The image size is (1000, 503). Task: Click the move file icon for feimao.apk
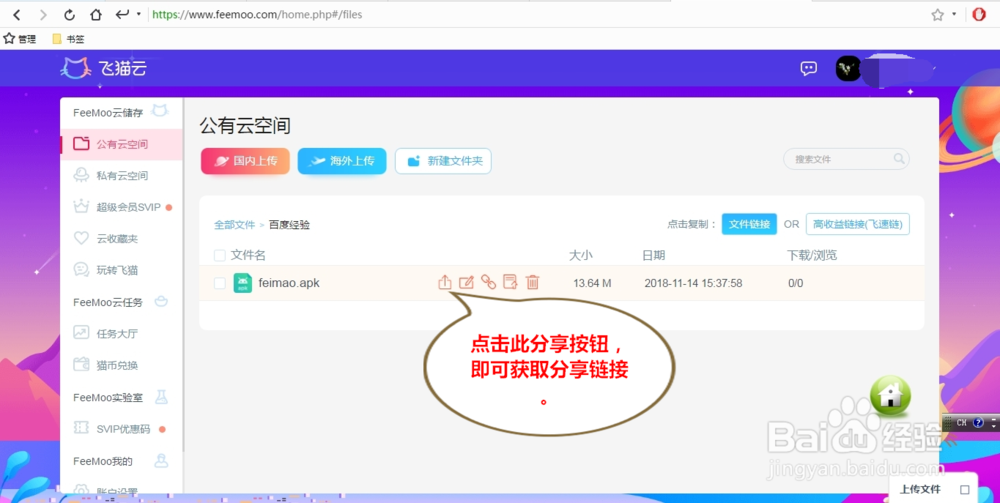point(510,282)
